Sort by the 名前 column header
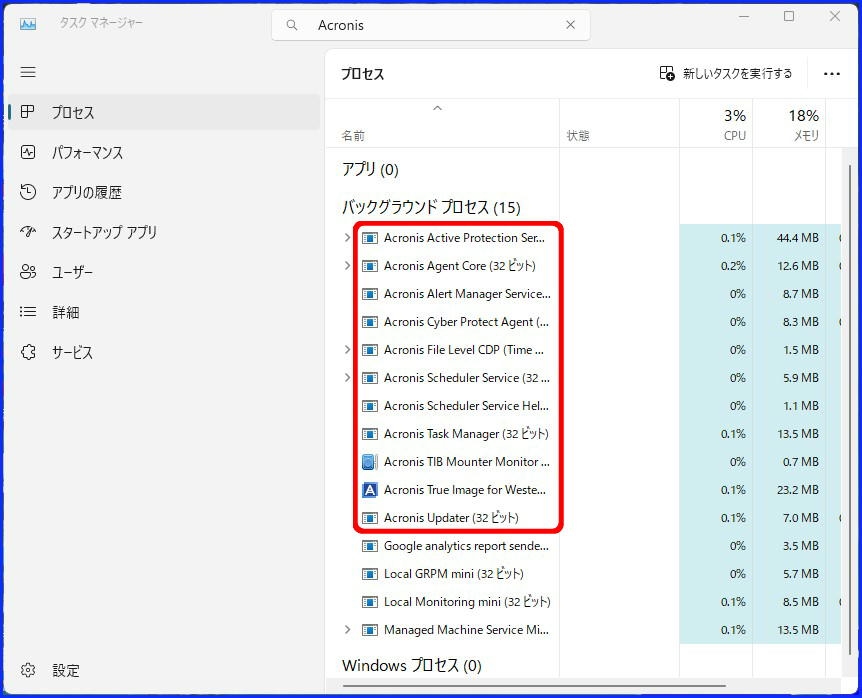Screen dimensions: 862x698 pyautogui.click(x=443, y=124)
